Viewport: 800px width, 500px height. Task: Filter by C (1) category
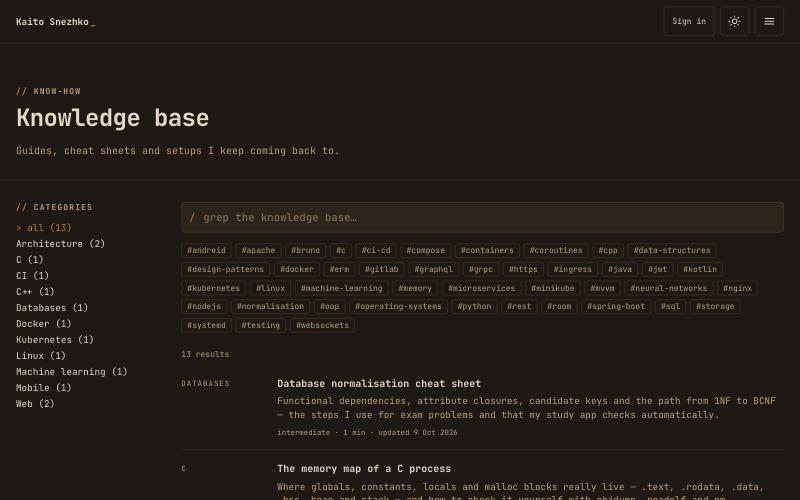pos(30,260)
